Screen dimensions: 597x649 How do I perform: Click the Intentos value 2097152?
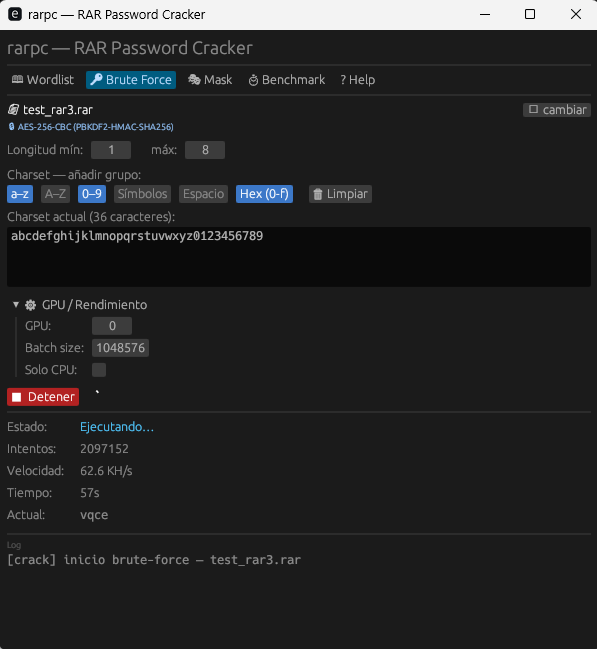pos(104,449)
